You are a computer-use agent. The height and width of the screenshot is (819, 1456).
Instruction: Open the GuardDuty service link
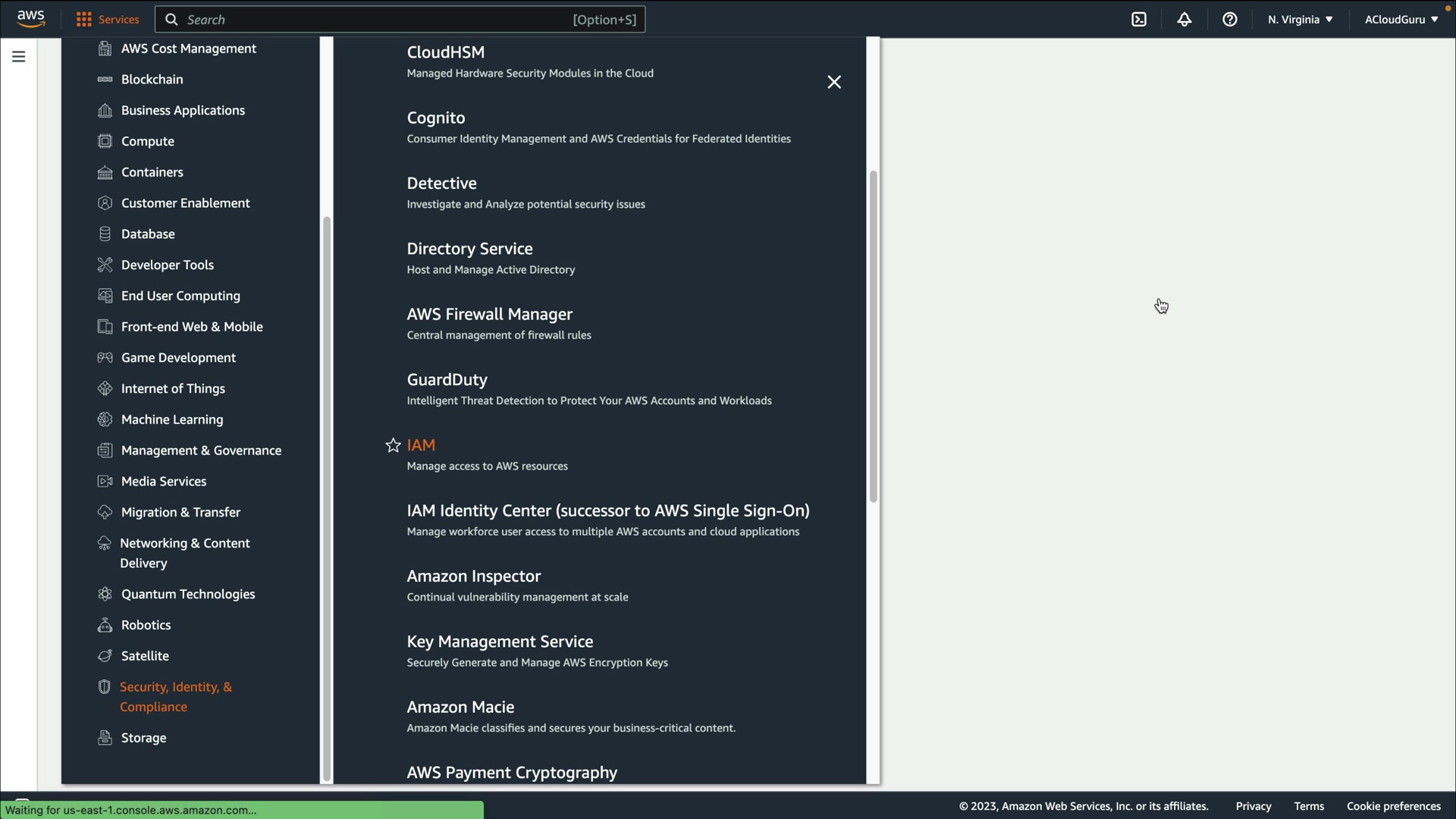(447, 380)
